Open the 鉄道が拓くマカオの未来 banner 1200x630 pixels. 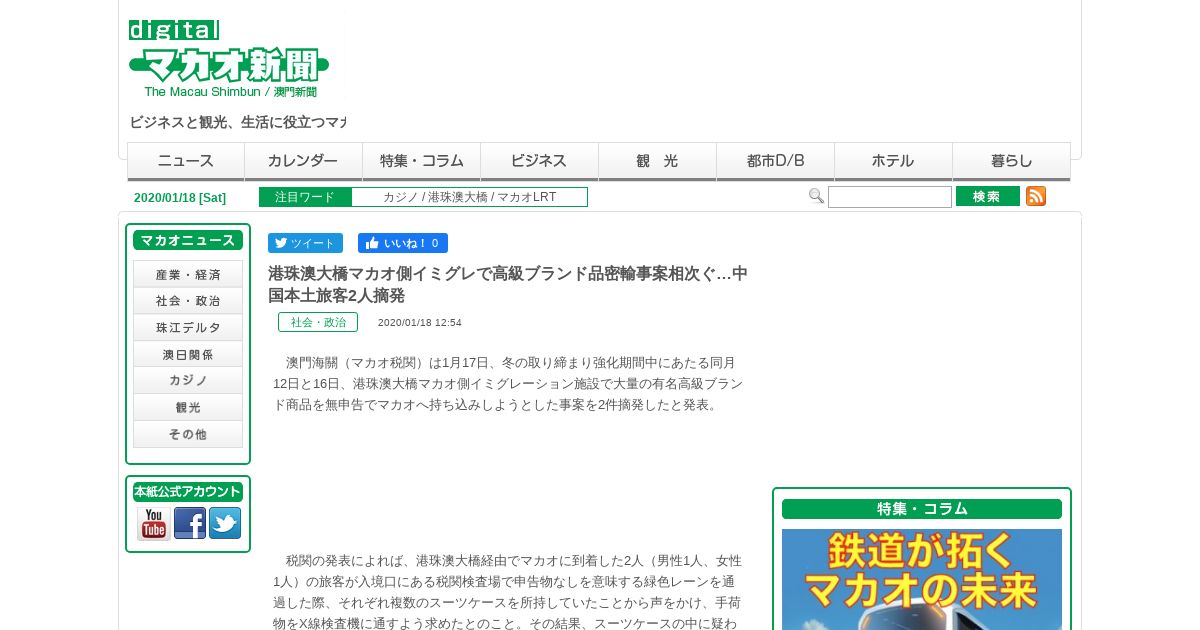pos(922,579)
